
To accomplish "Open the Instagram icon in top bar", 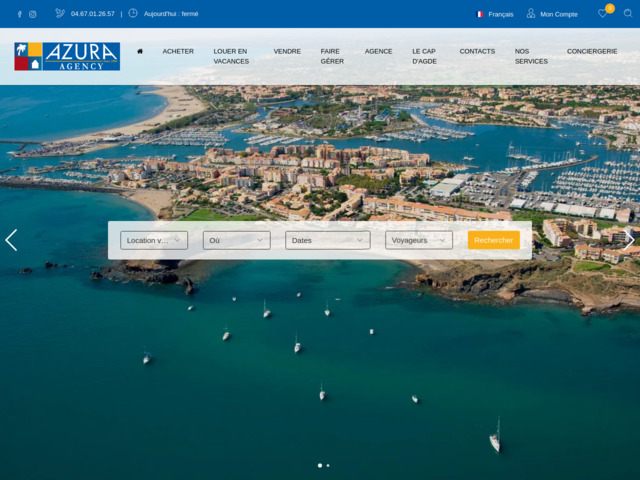I will point(33,14).
